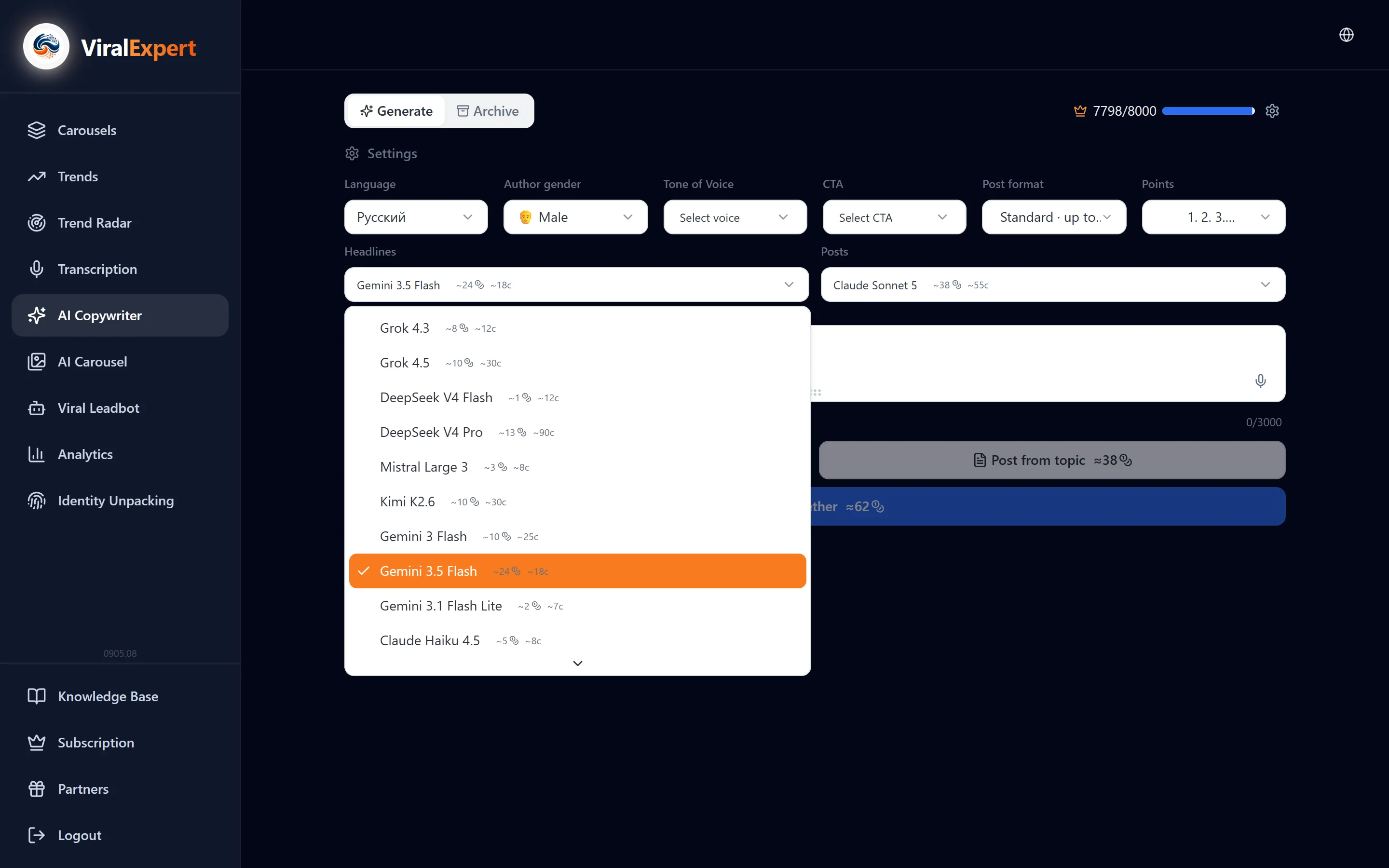Click the Transcription microphone icon

[x=37, y=269]
